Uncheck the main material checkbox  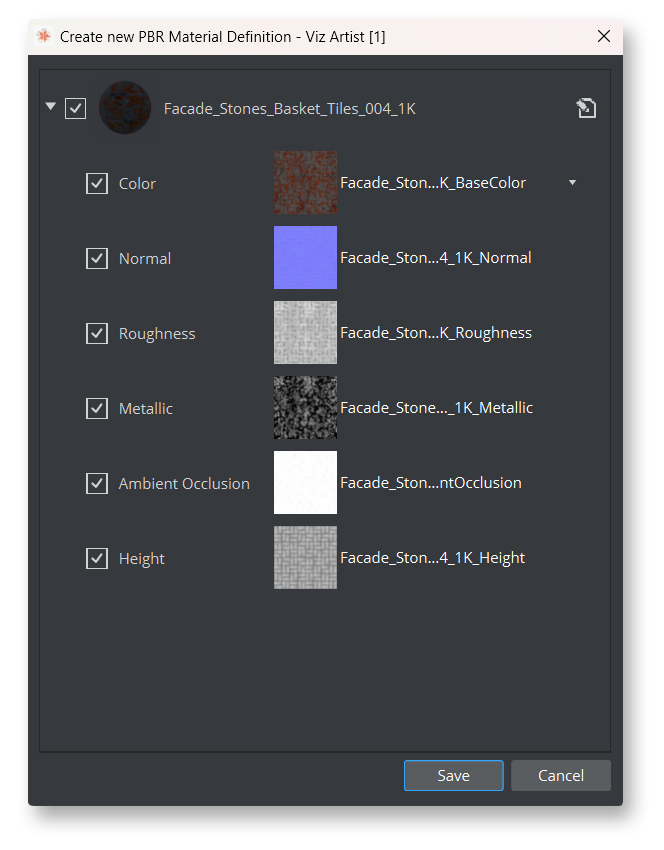[76, 108]
